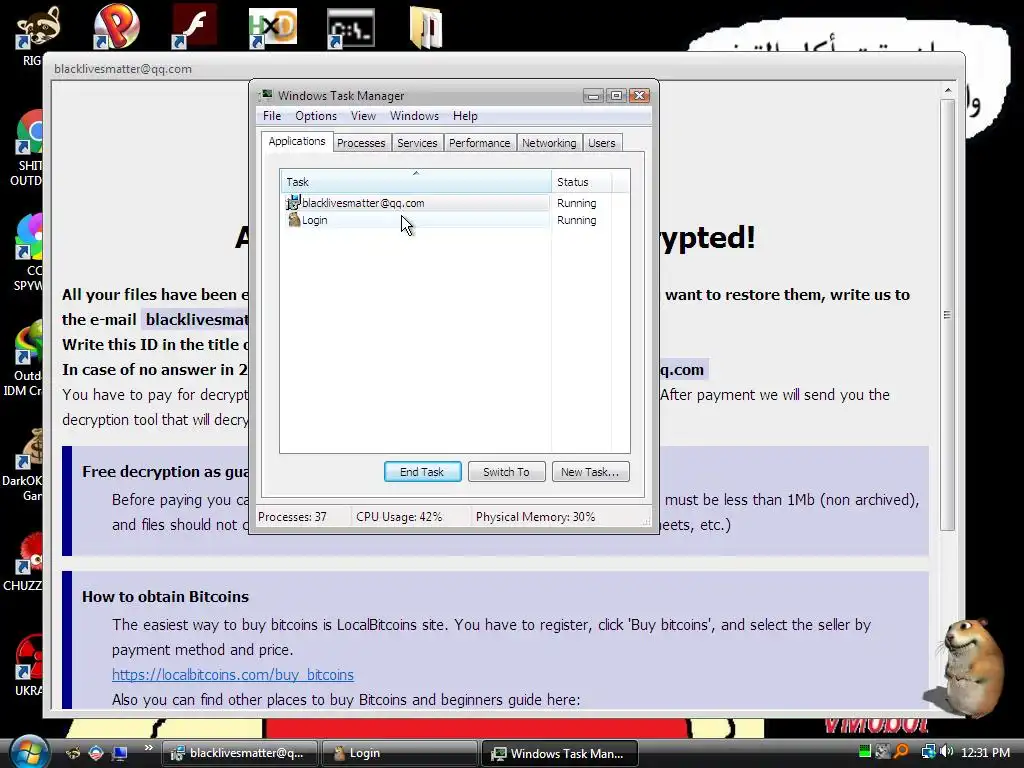This screenshot has width=1024, height=768.
Task: Open the Options menu in Task Manager
Action: (x=315, y=116)
